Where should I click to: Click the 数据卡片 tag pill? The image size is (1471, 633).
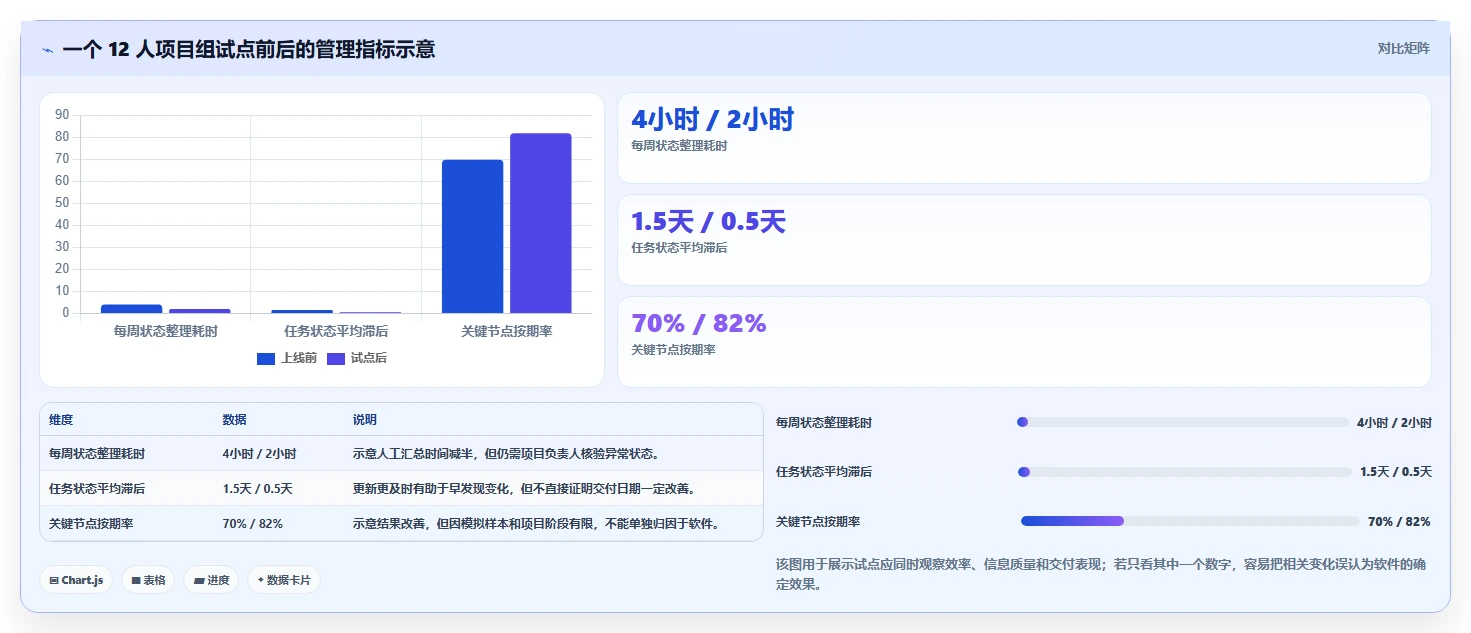click(x=284, y=580)
